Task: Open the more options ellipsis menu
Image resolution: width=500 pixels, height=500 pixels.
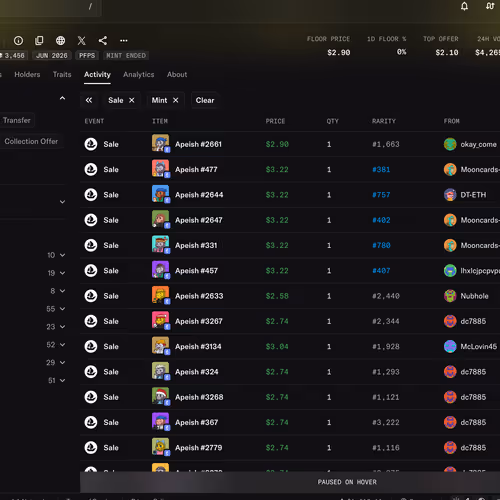Action: (x=124, y=41)
